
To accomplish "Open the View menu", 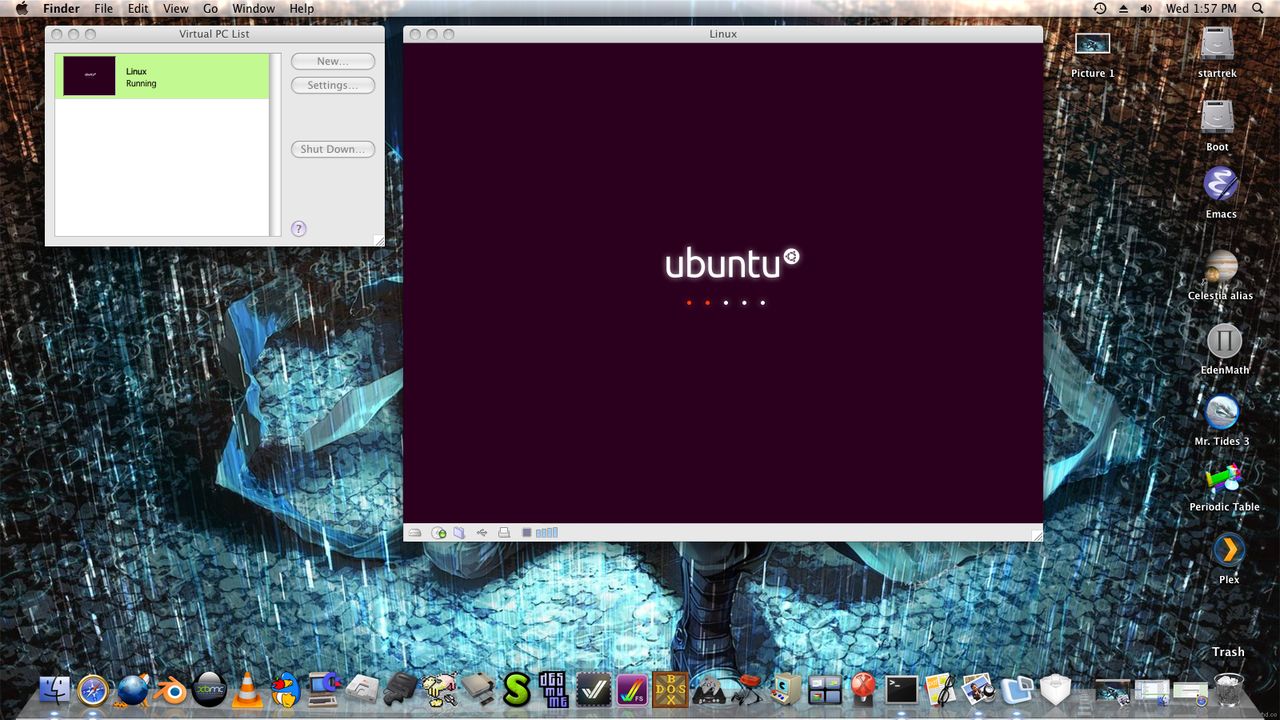I will (175, 8).
